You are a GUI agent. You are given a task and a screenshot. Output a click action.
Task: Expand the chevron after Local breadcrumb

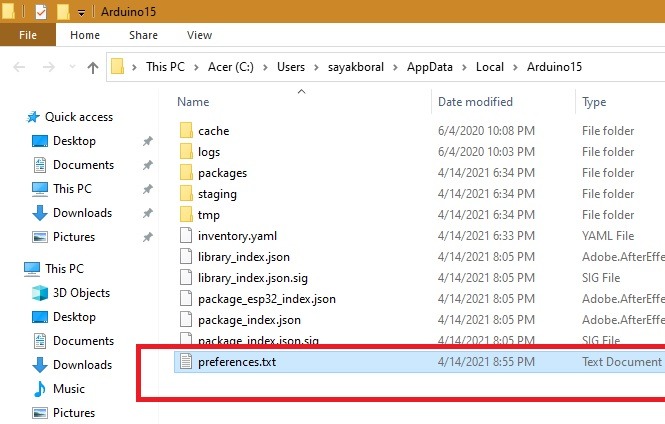pos(515,67)
